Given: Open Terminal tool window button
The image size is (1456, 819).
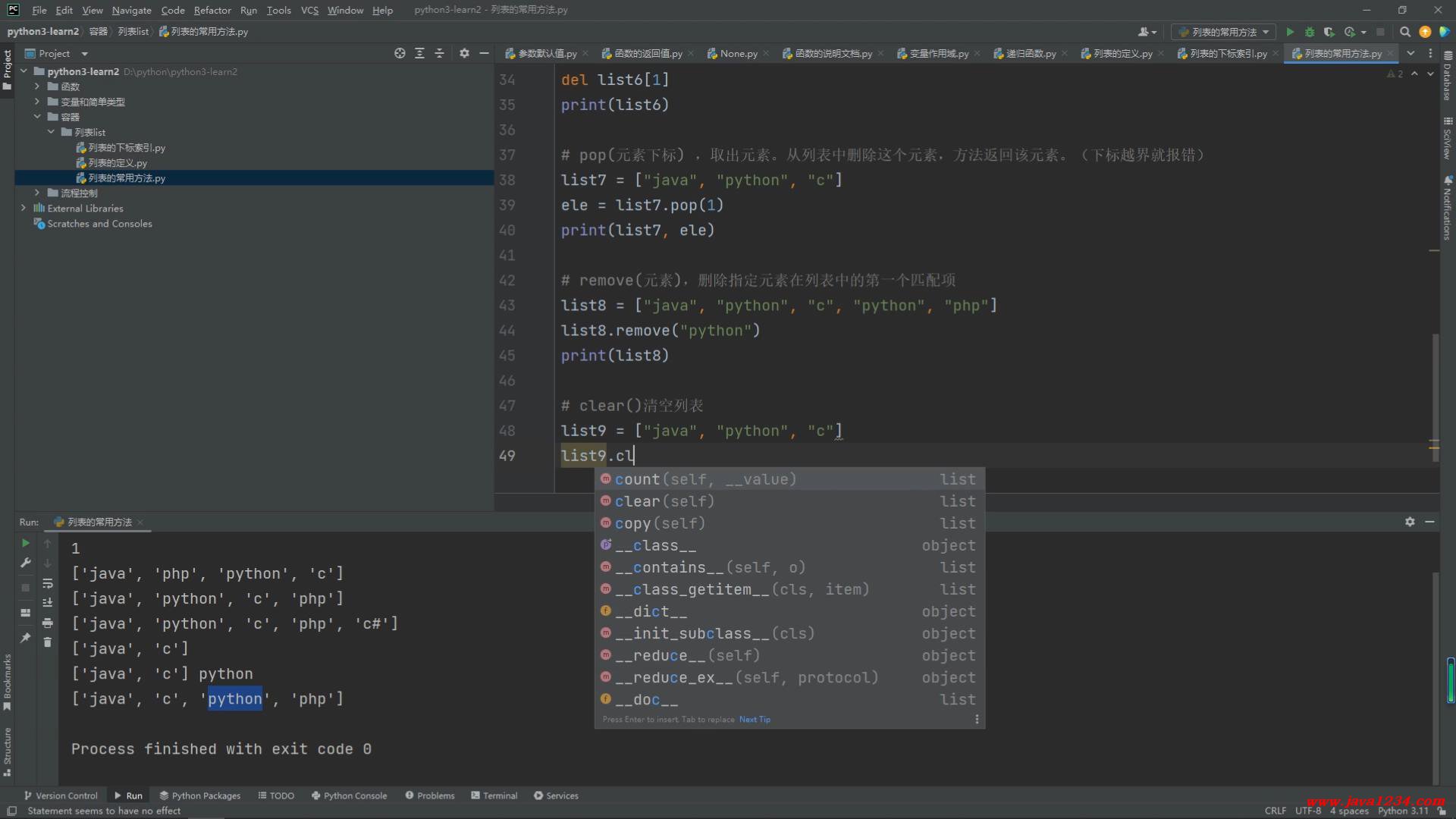Looking at the screenshot, I should pyautogui.click(x=494, y=795).
